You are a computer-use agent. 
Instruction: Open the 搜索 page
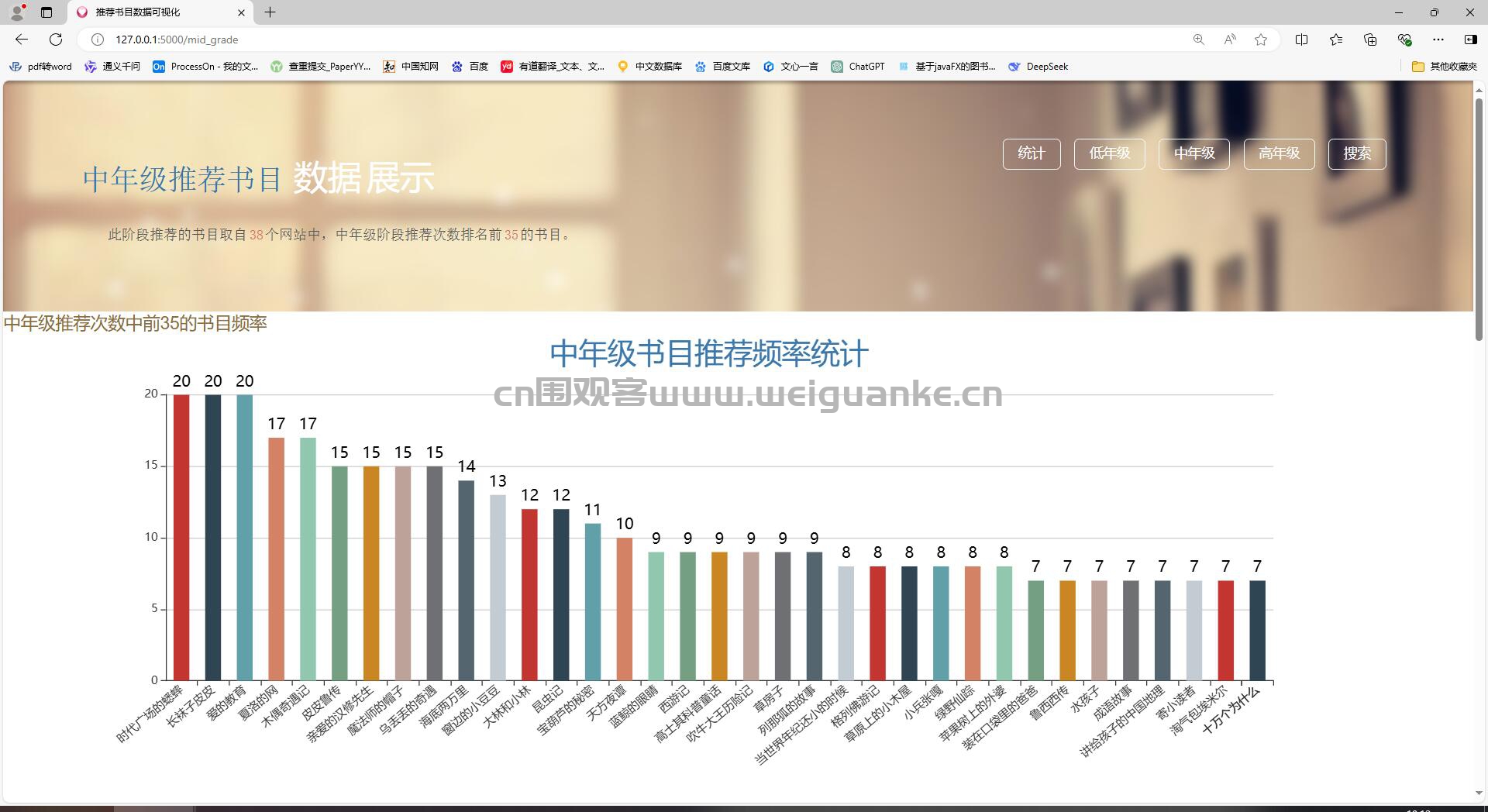coord(1357,153)
